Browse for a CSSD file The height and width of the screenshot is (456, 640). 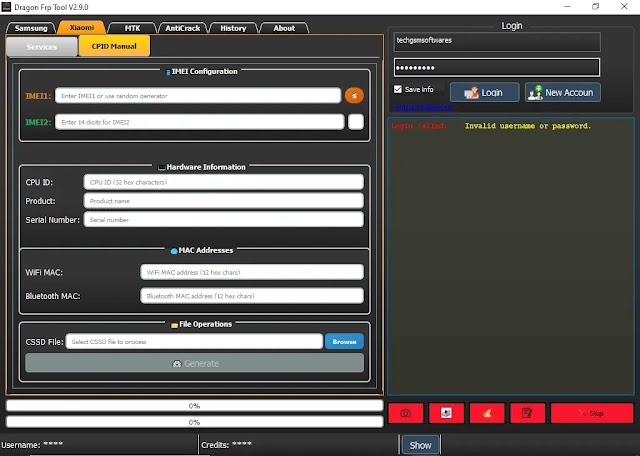344,342
